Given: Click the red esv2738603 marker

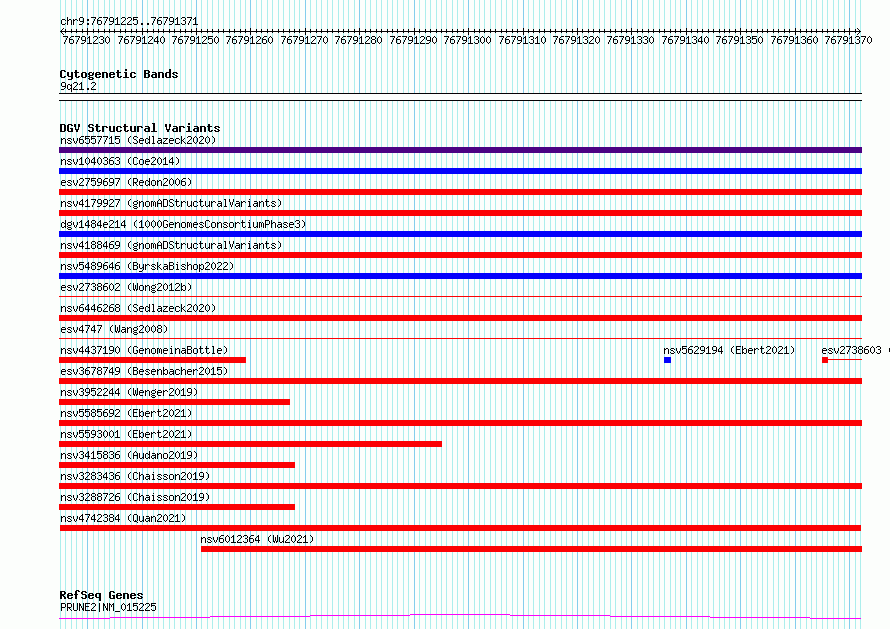Looking at the screenshot, I should 825,360.
